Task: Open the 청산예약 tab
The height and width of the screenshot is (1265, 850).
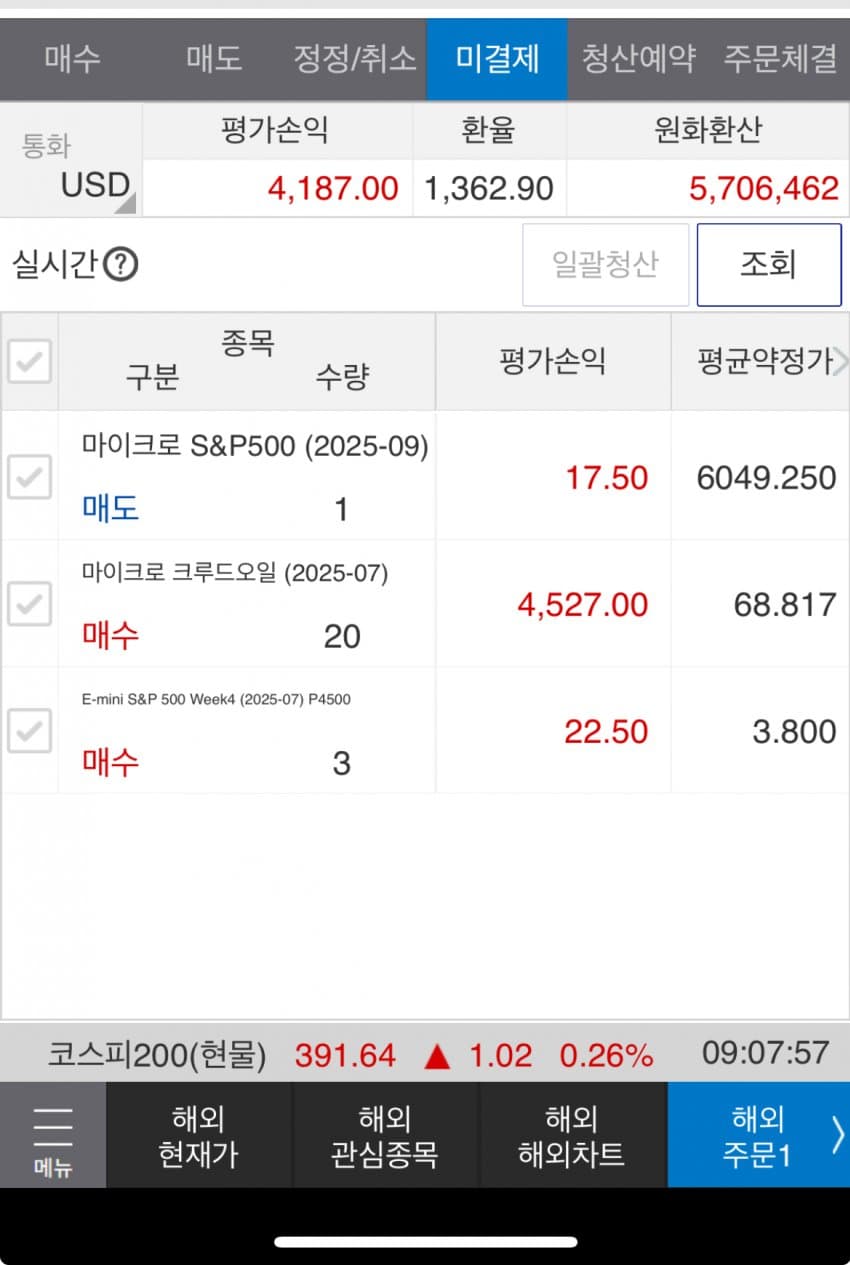Action: 638,59
